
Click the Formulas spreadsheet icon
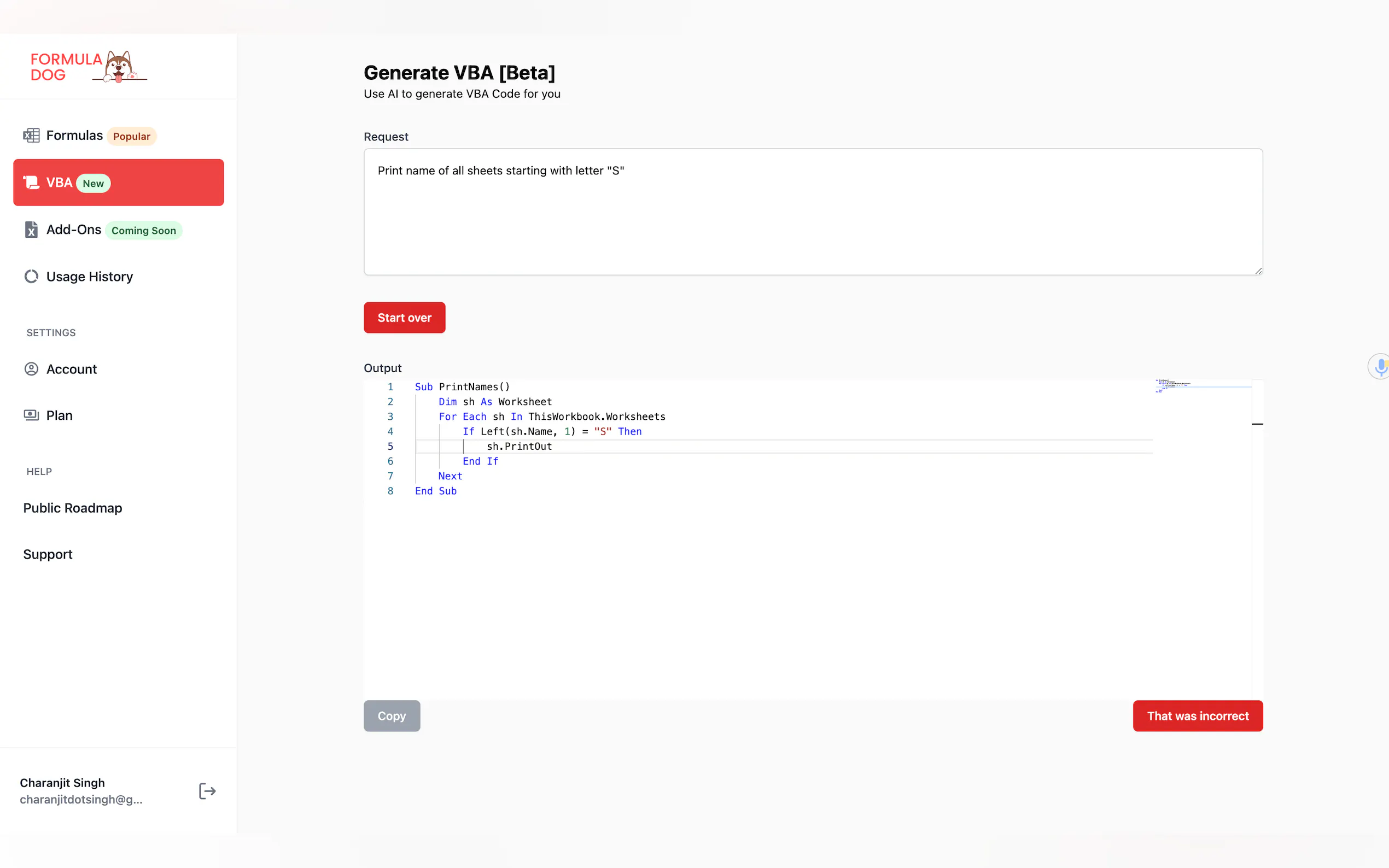31,136
